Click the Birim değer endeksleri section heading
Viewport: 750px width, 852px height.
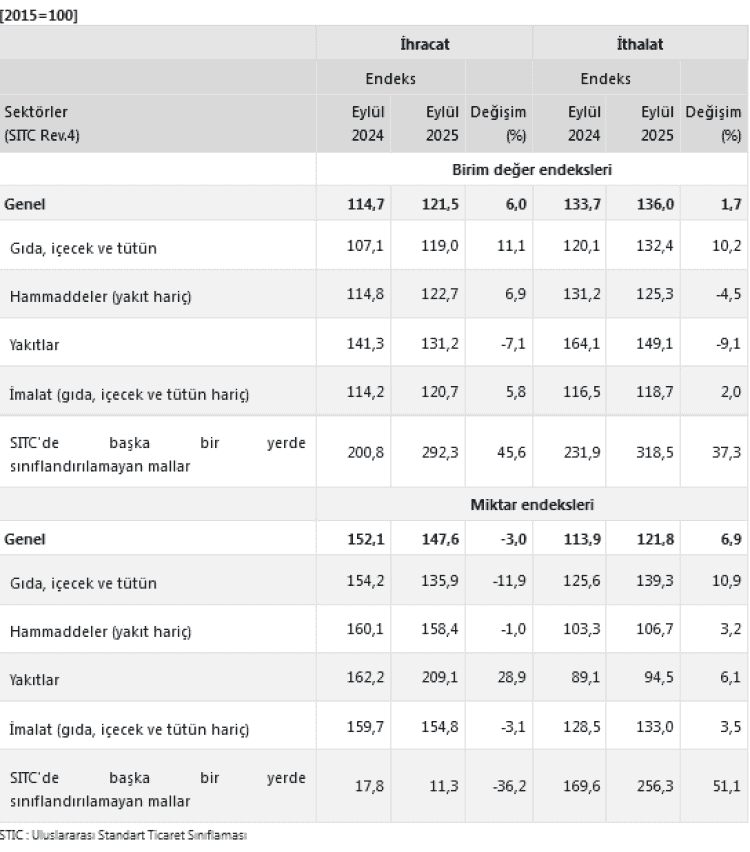pyautogui.click(x=531, y=170)
